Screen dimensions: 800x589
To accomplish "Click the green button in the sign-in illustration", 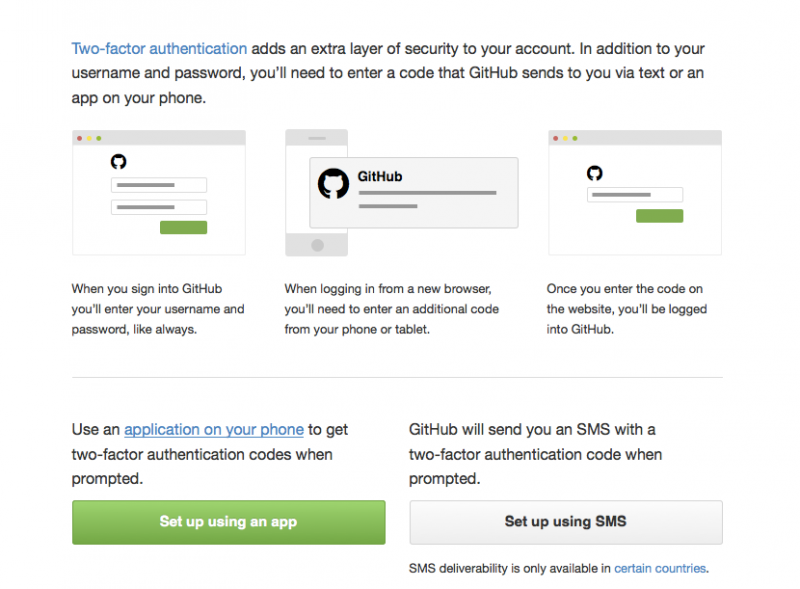I will [x=183, y=228].
